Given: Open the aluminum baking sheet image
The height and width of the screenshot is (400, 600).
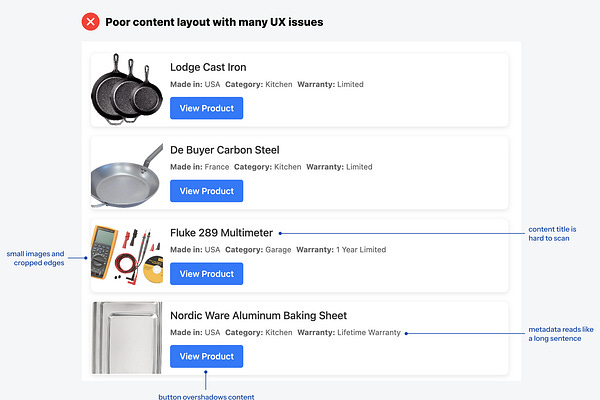Looking at the screenshot, I should pyautogui.click(x=126, y=338).
